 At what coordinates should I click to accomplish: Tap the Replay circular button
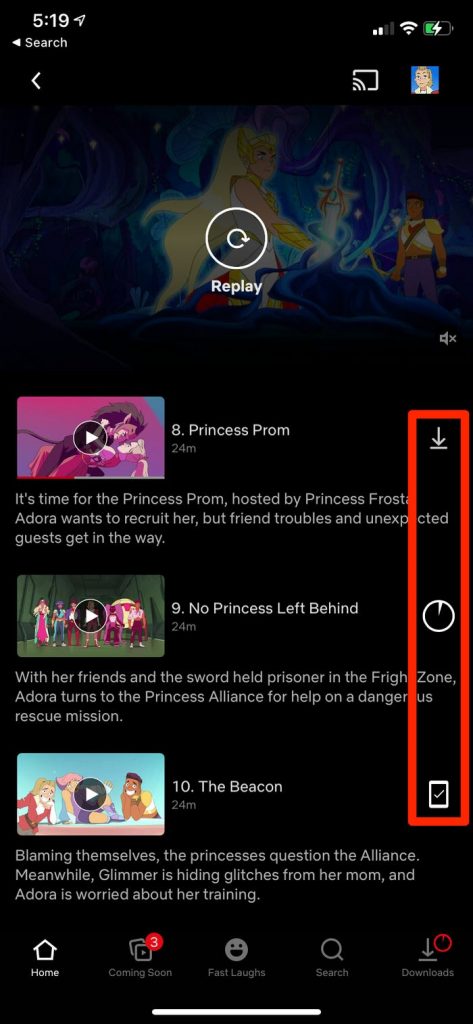coord(236,239)
